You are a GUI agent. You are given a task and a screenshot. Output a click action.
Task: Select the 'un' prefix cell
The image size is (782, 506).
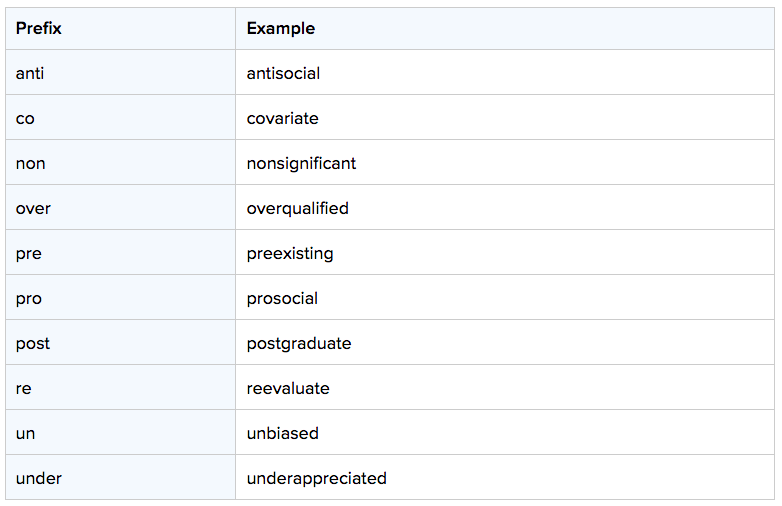pos(120,432)
